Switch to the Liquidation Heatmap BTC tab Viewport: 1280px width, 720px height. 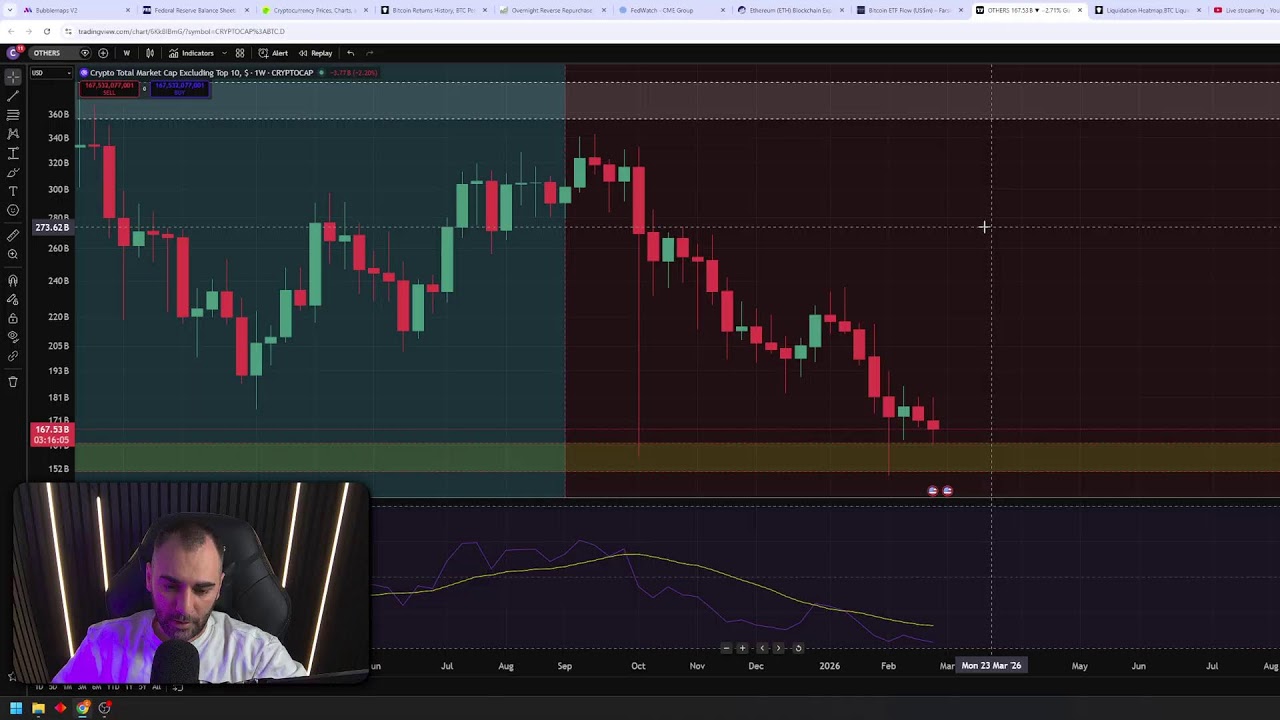pos(1146,10)
